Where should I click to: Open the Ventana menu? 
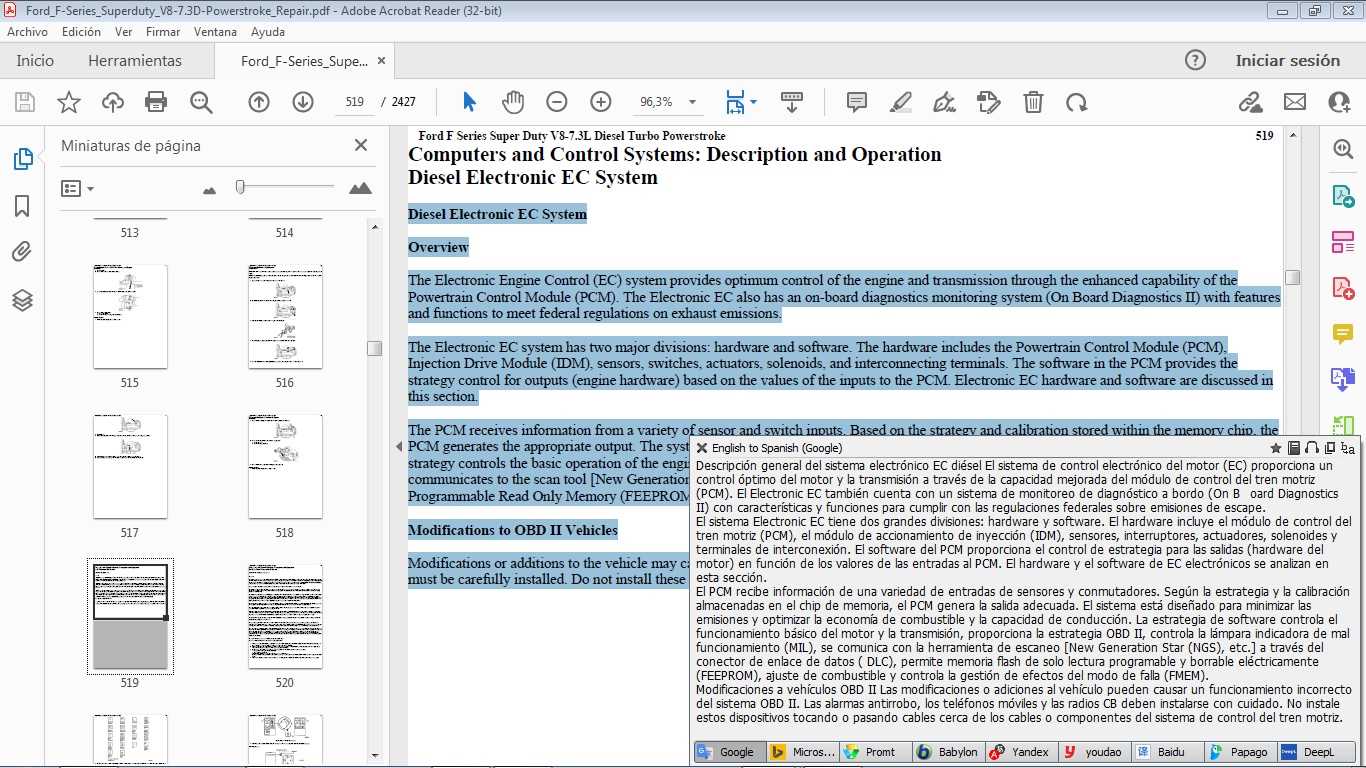point(215,32)
